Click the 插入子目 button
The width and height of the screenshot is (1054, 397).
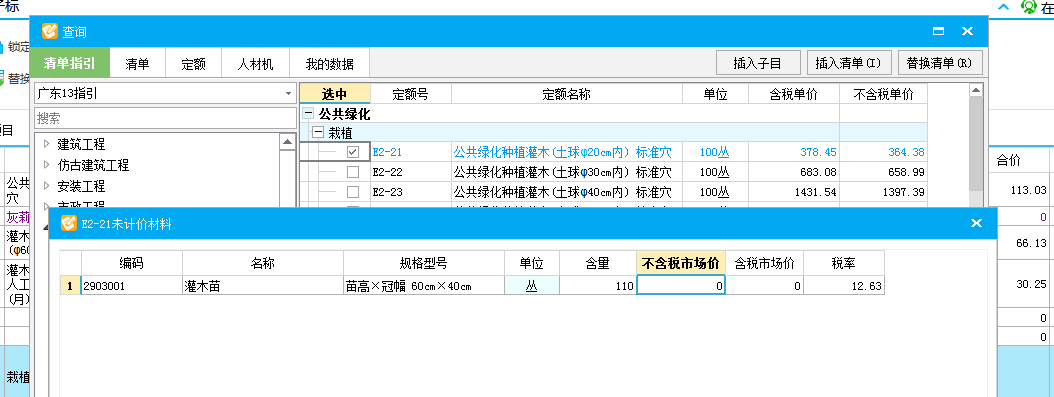click(x=758, y=63)
